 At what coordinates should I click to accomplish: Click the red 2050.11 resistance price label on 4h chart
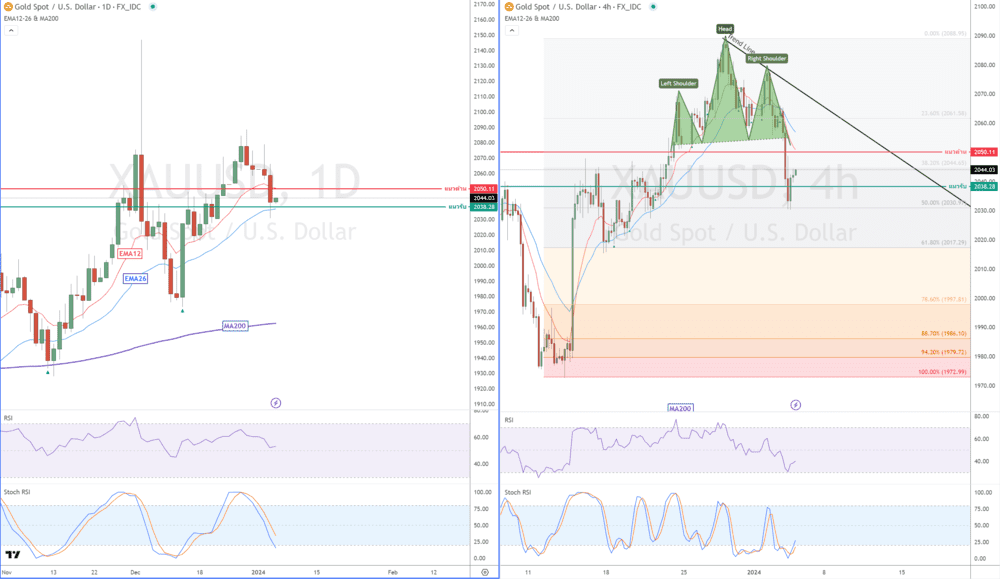pyautogui.click(x=985, y=152)
